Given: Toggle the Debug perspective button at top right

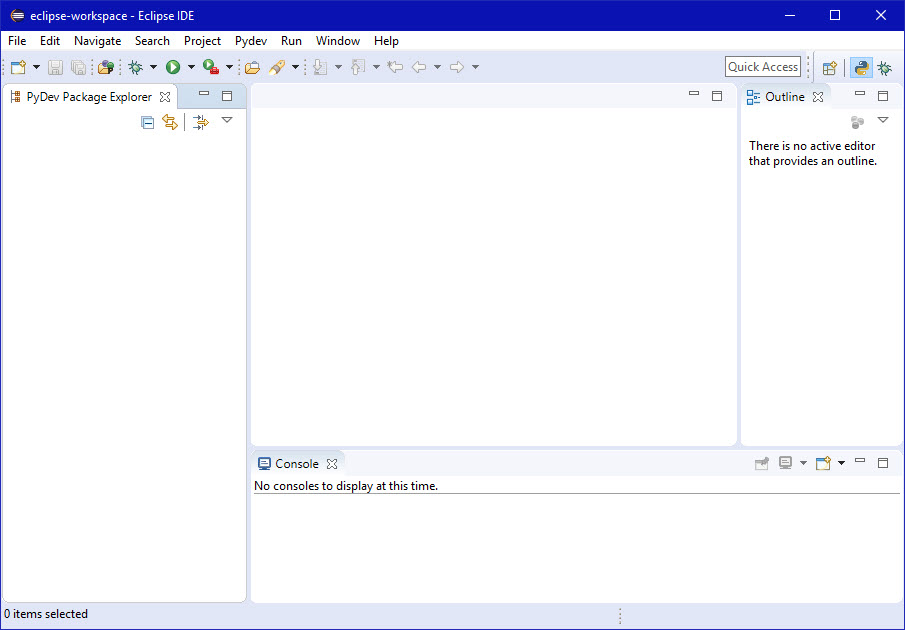Looking at the screenshot, I should 884,68.
